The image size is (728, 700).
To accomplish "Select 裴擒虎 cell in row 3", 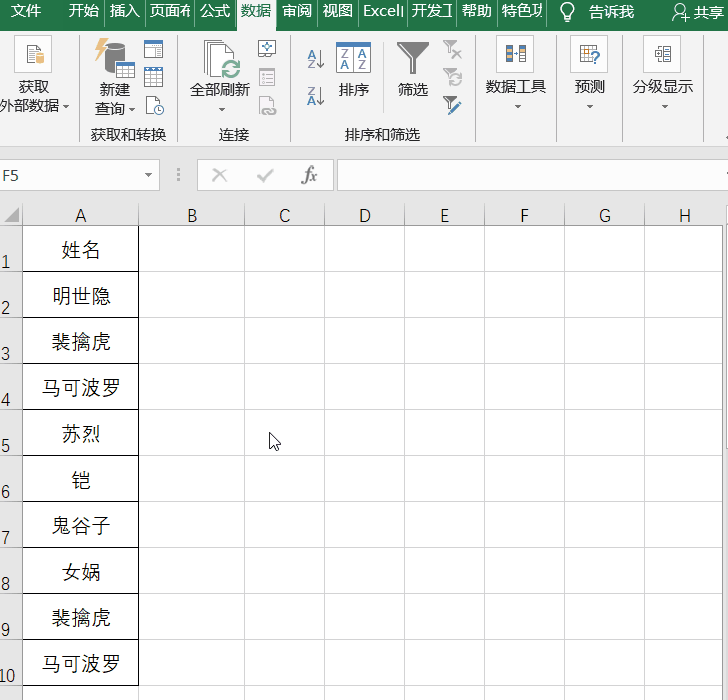I will coord(81,341).
